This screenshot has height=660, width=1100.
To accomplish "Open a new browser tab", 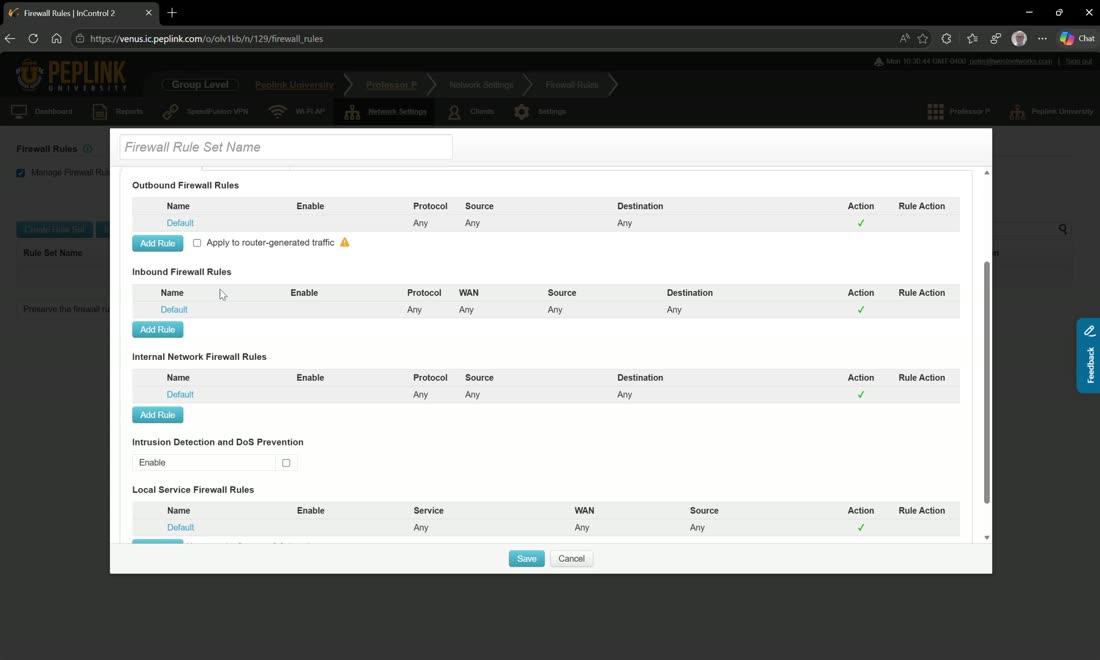I will (172, 13).
